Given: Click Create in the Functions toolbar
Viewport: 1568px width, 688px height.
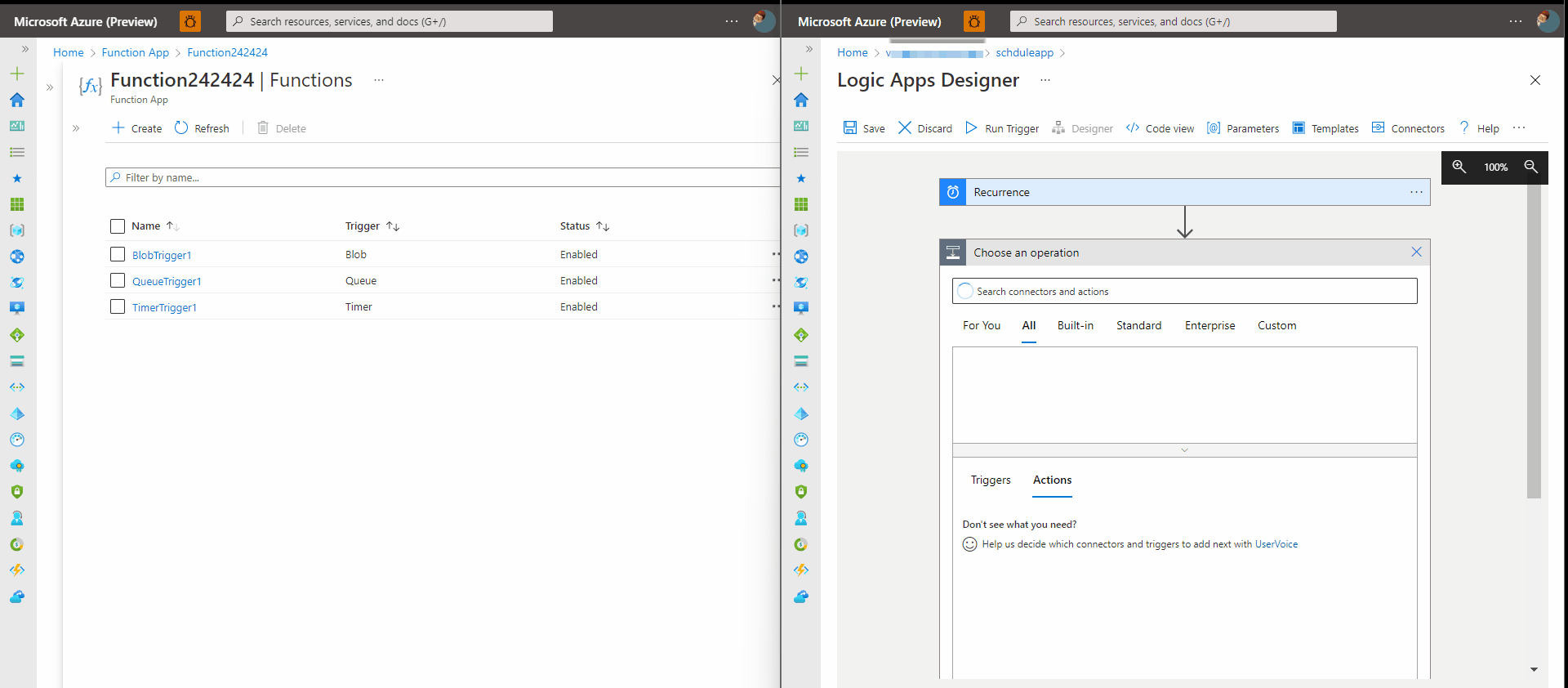Looking at the screenshot, I should click(137, 128).
